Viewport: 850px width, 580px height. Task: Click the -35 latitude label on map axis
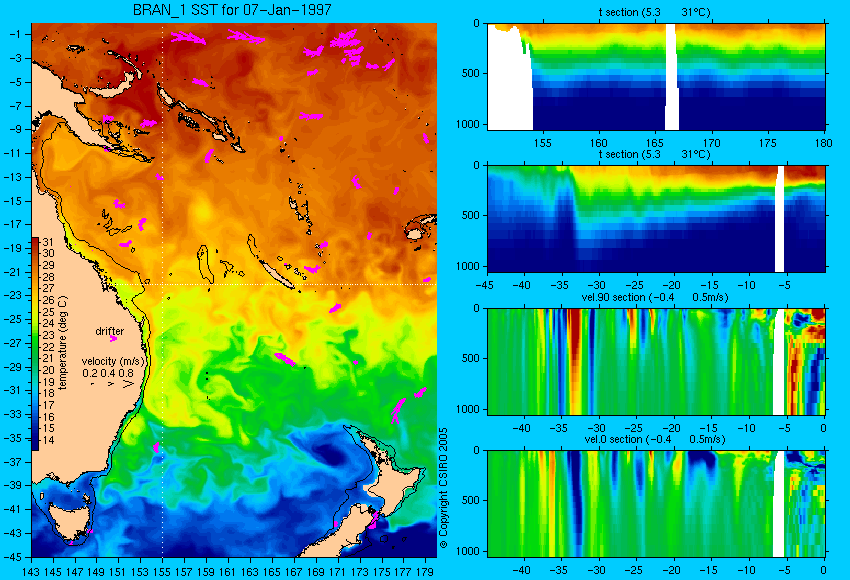[x=13, y=438]
